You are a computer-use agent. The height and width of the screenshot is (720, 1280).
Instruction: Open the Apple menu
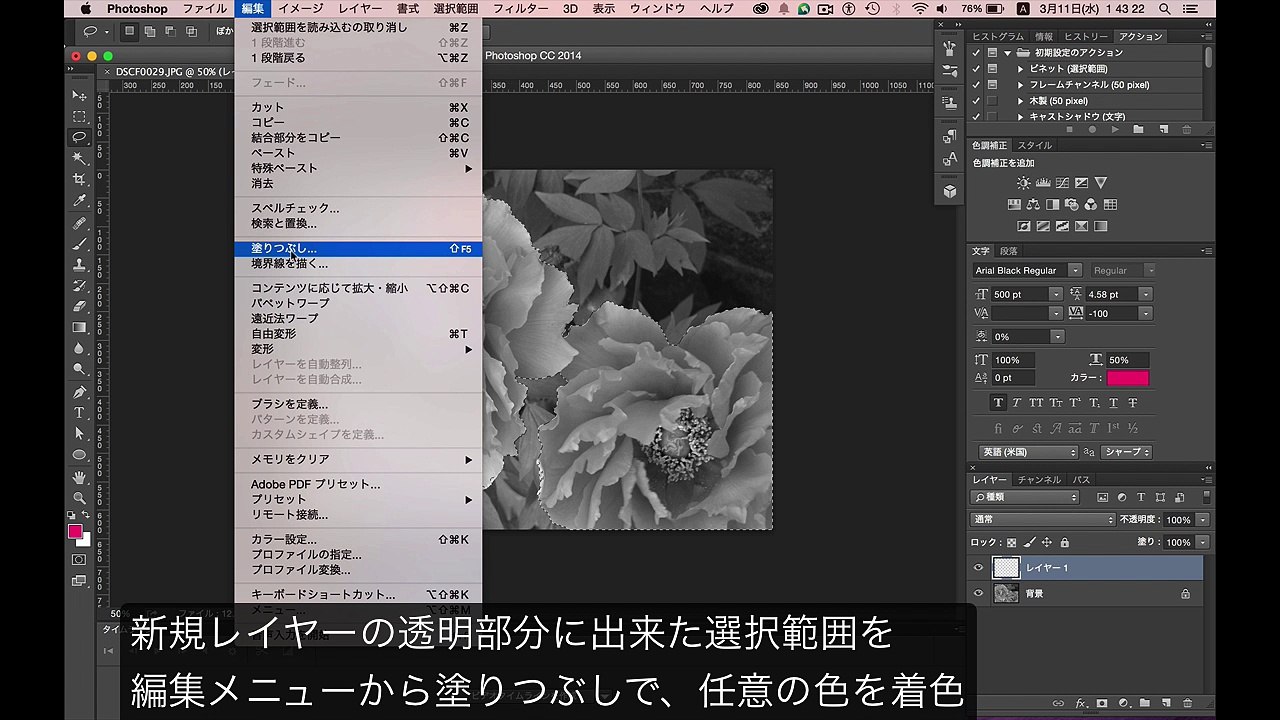(x=88, y=9)
